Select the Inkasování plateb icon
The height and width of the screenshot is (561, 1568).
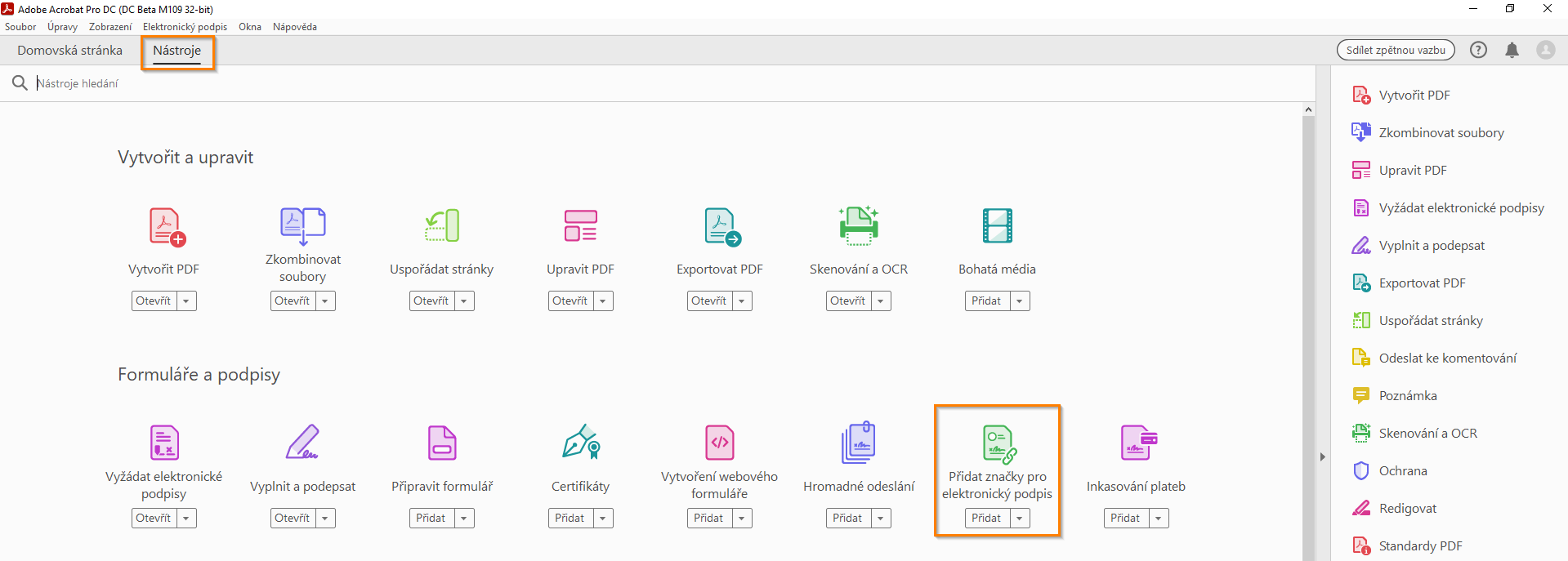(x=1139, y=443)
